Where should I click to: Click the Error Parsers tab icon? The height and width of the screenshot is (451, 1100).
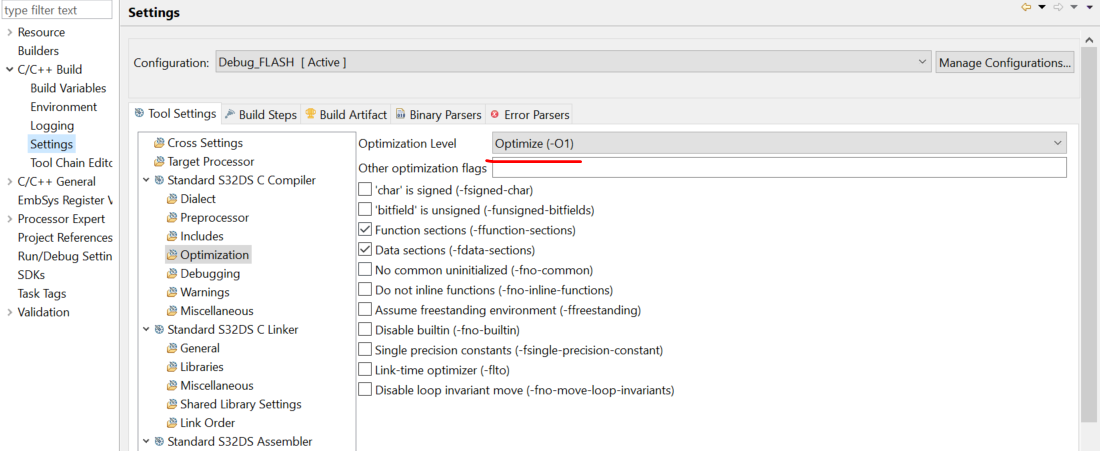click(x=495, y=114)
